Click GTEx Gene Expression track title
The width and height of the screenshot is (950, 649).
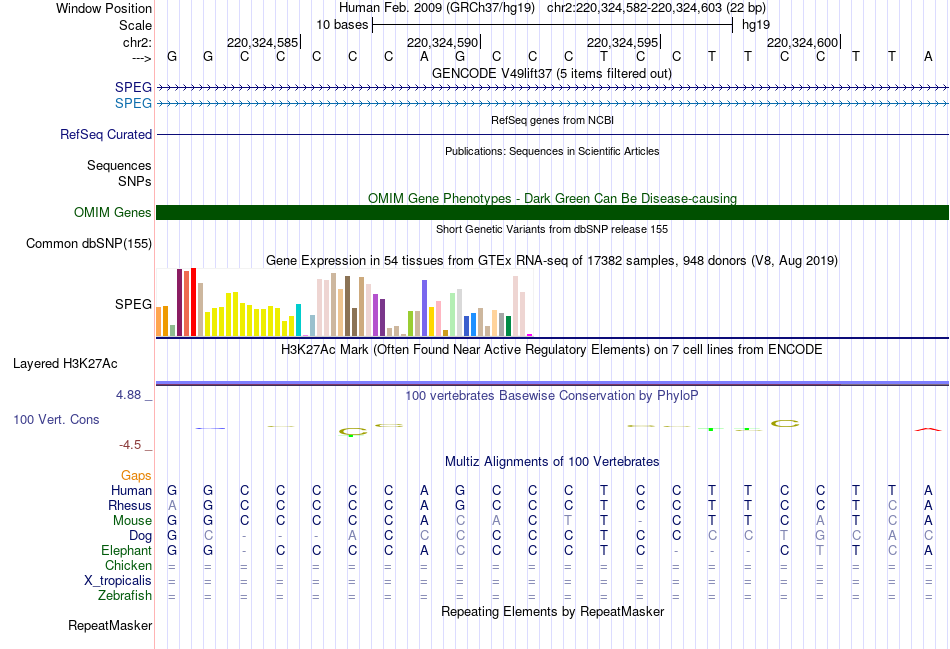552,261
